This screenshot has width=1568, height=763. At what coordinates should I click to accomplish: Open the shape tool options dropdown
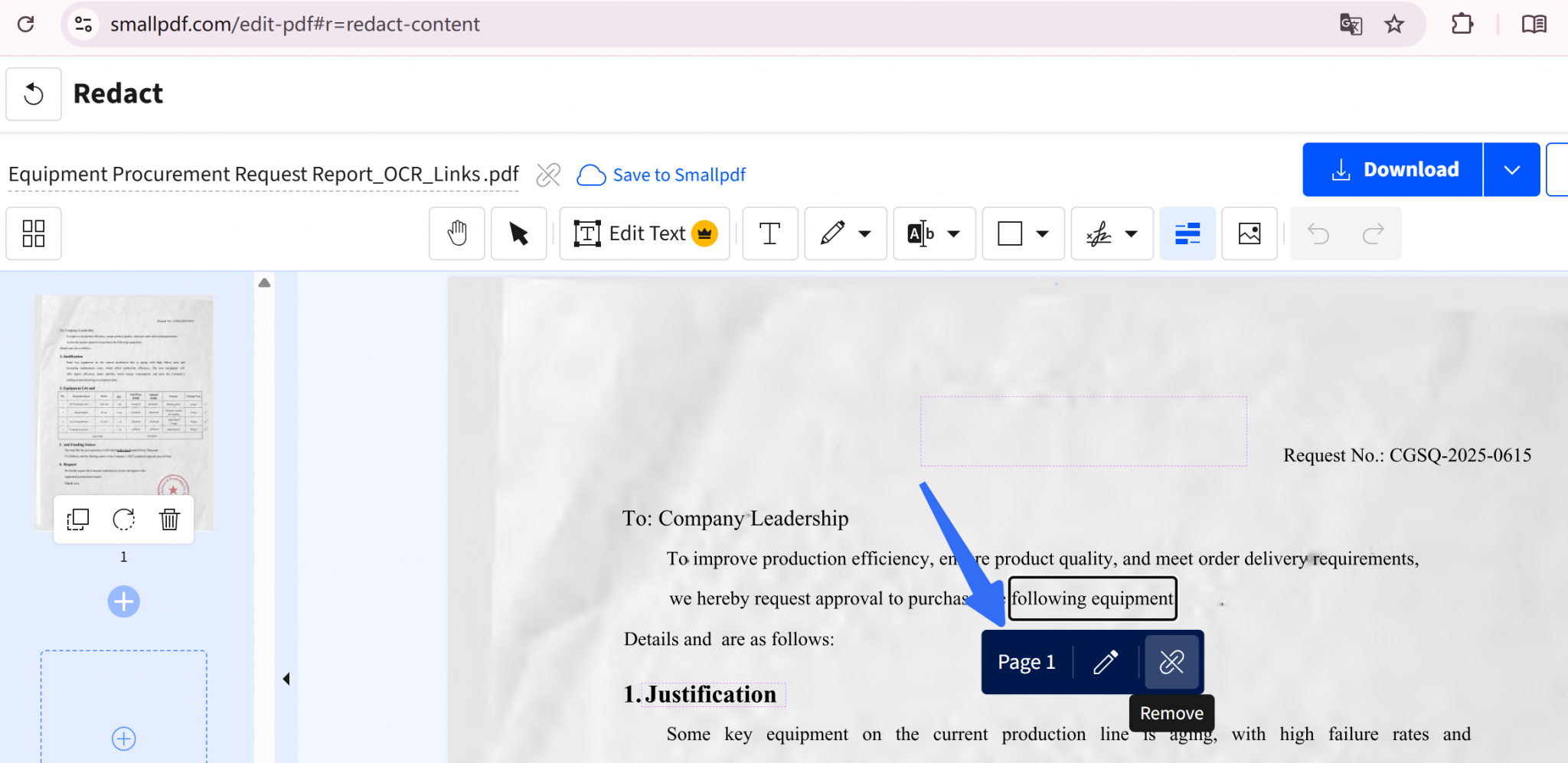point(1043,233)
